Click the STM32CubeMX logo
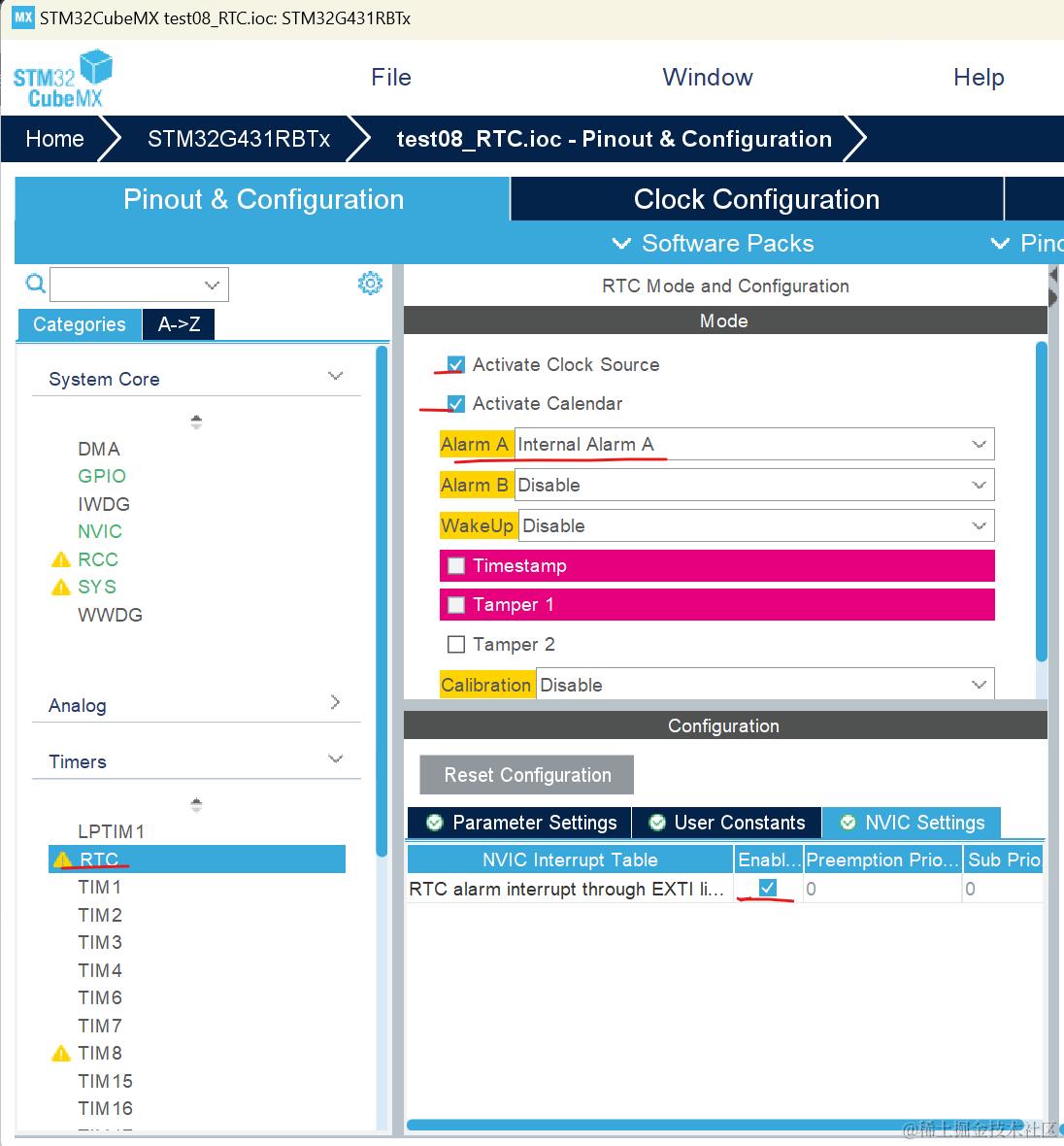The height and width of the screenshot is (1146, 1064). [x=63, y=79]
